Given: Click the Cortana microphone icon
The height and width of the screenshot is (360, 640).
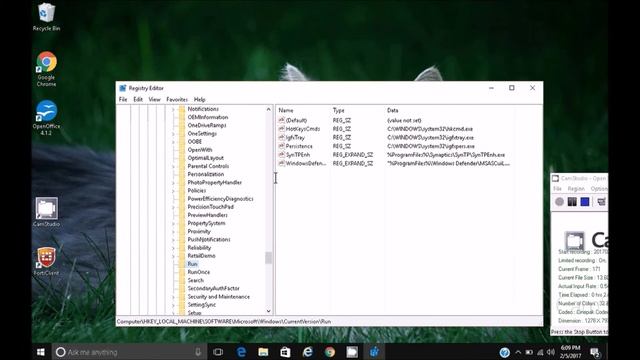Looking at the screenshot, I should pyautogui.click(x=198, y=352).
